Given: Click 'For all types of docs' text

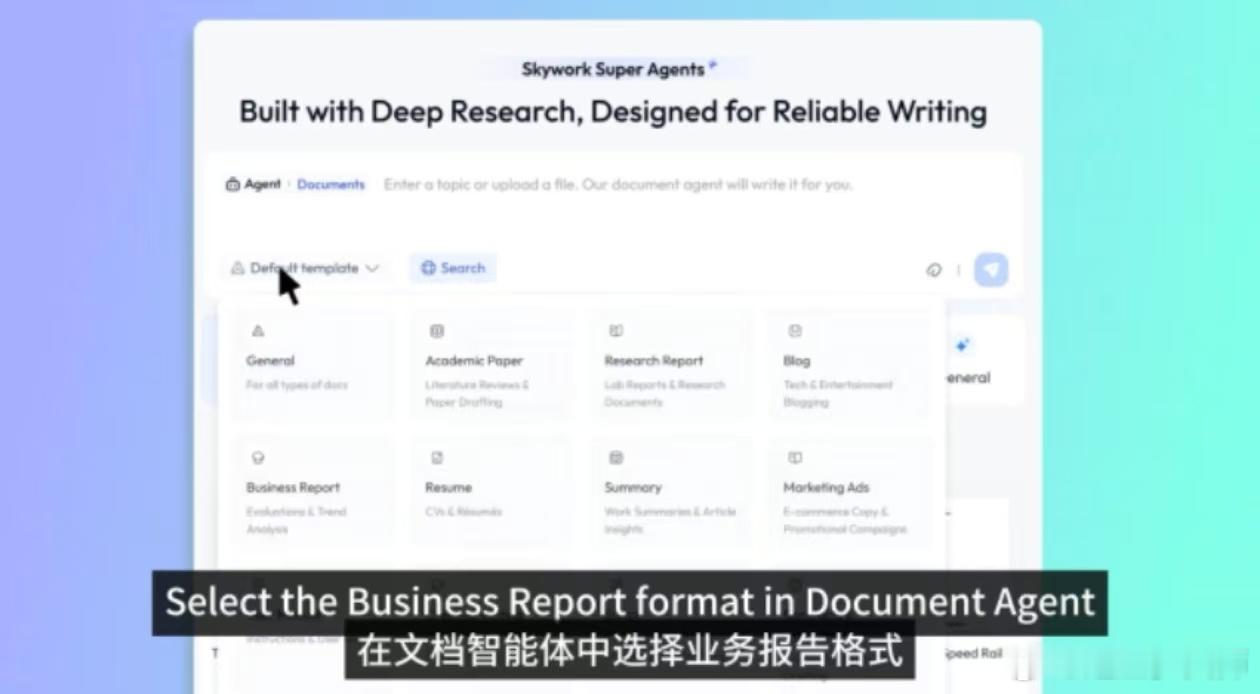Looking at the screenshot, I should (297, 385).
